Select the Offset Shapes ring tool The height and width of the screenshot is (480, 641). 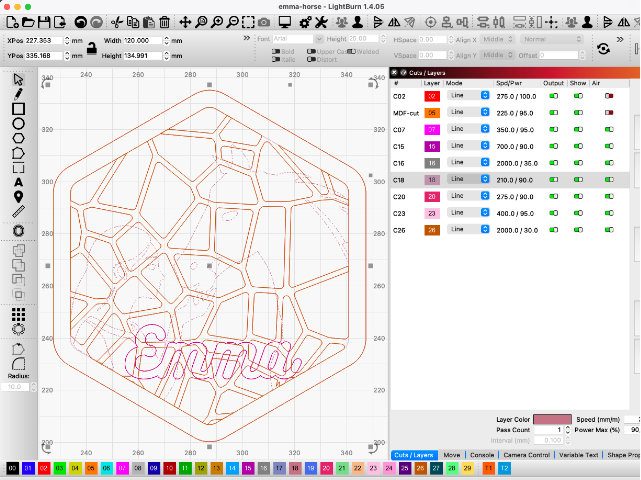(x=18, y=231)
